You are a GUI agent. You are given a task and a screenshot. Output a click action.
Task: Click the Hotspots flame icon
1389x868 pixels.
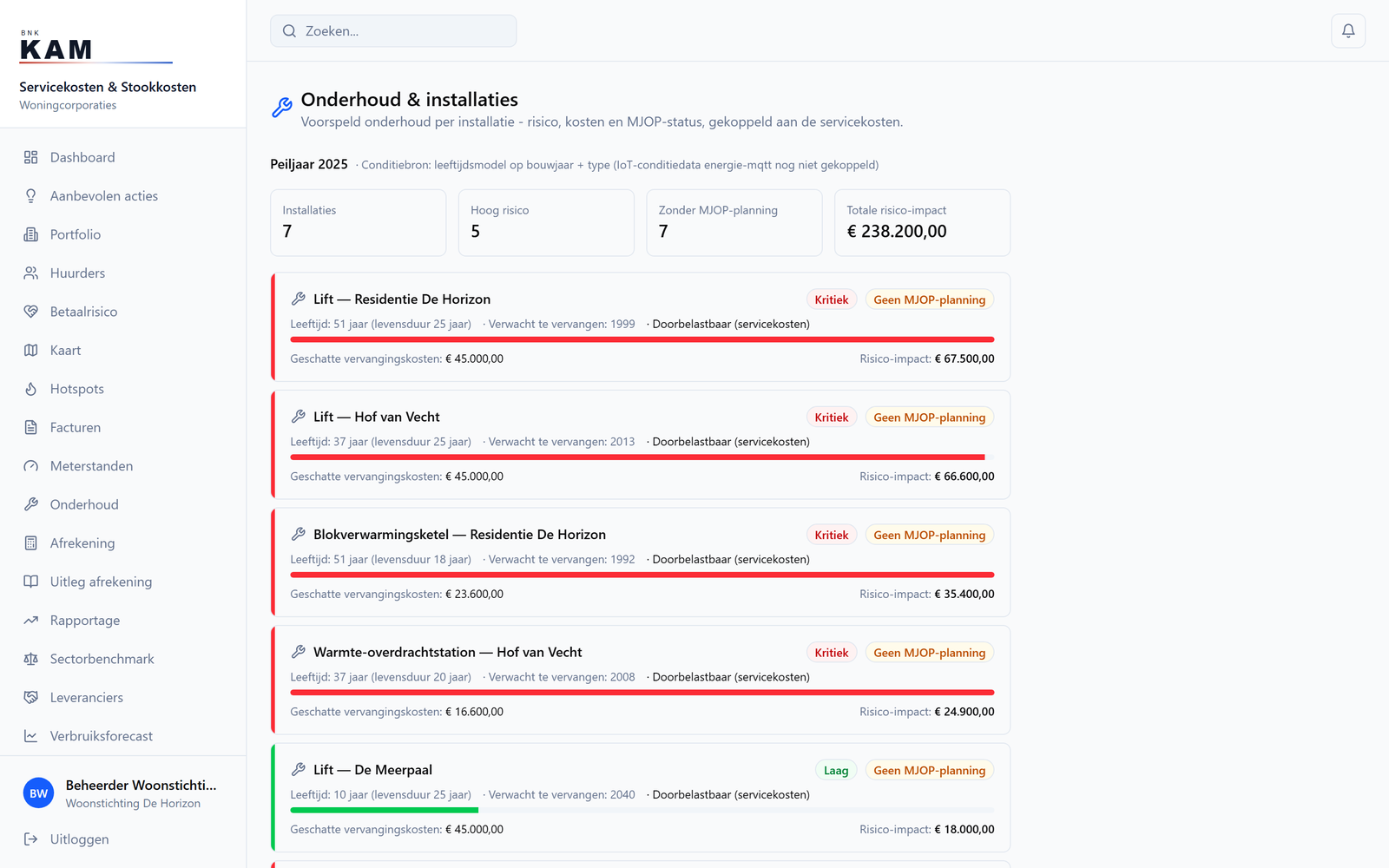point(31,389)
